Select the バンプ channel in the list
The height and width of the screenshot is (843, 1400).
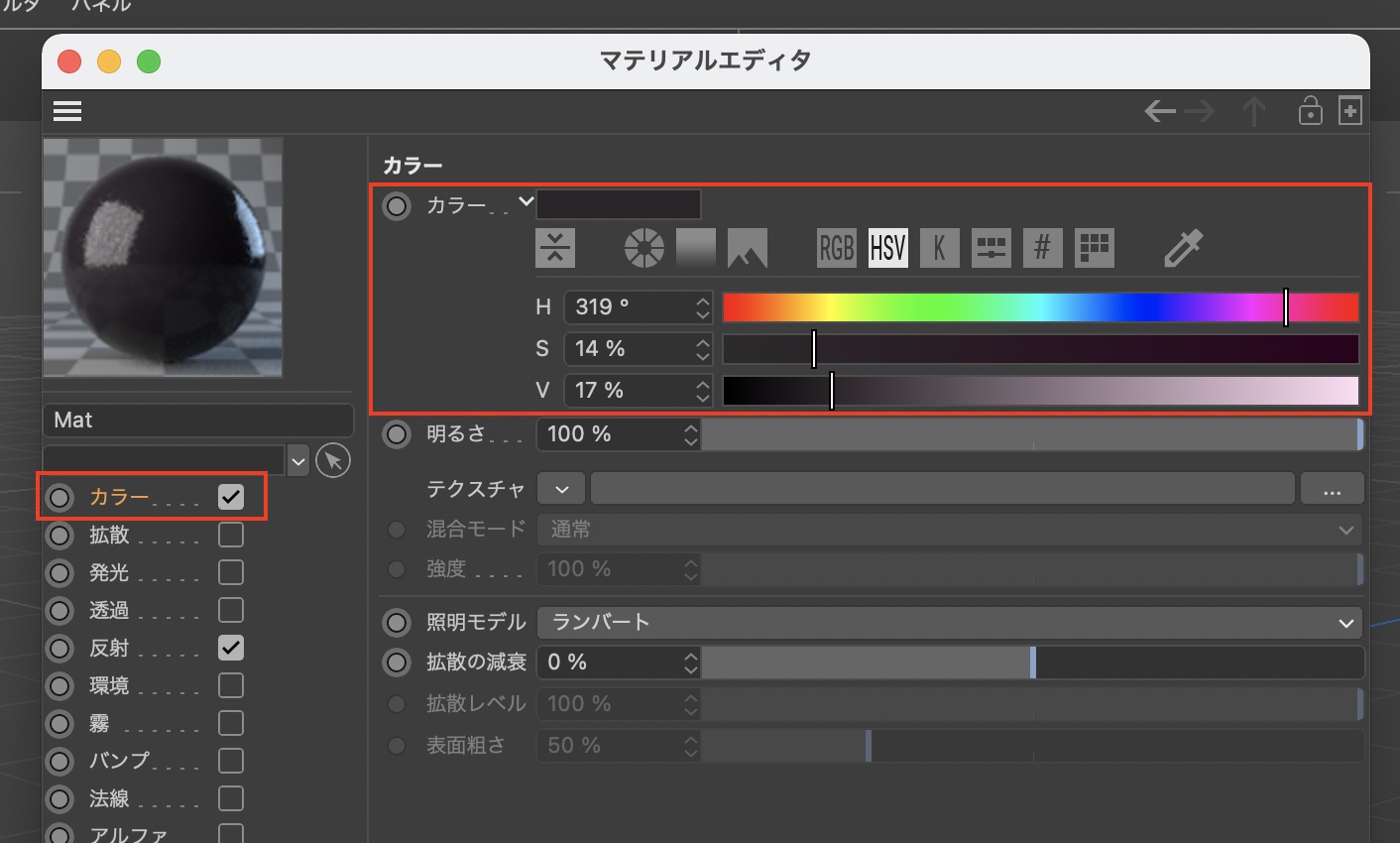119,761
